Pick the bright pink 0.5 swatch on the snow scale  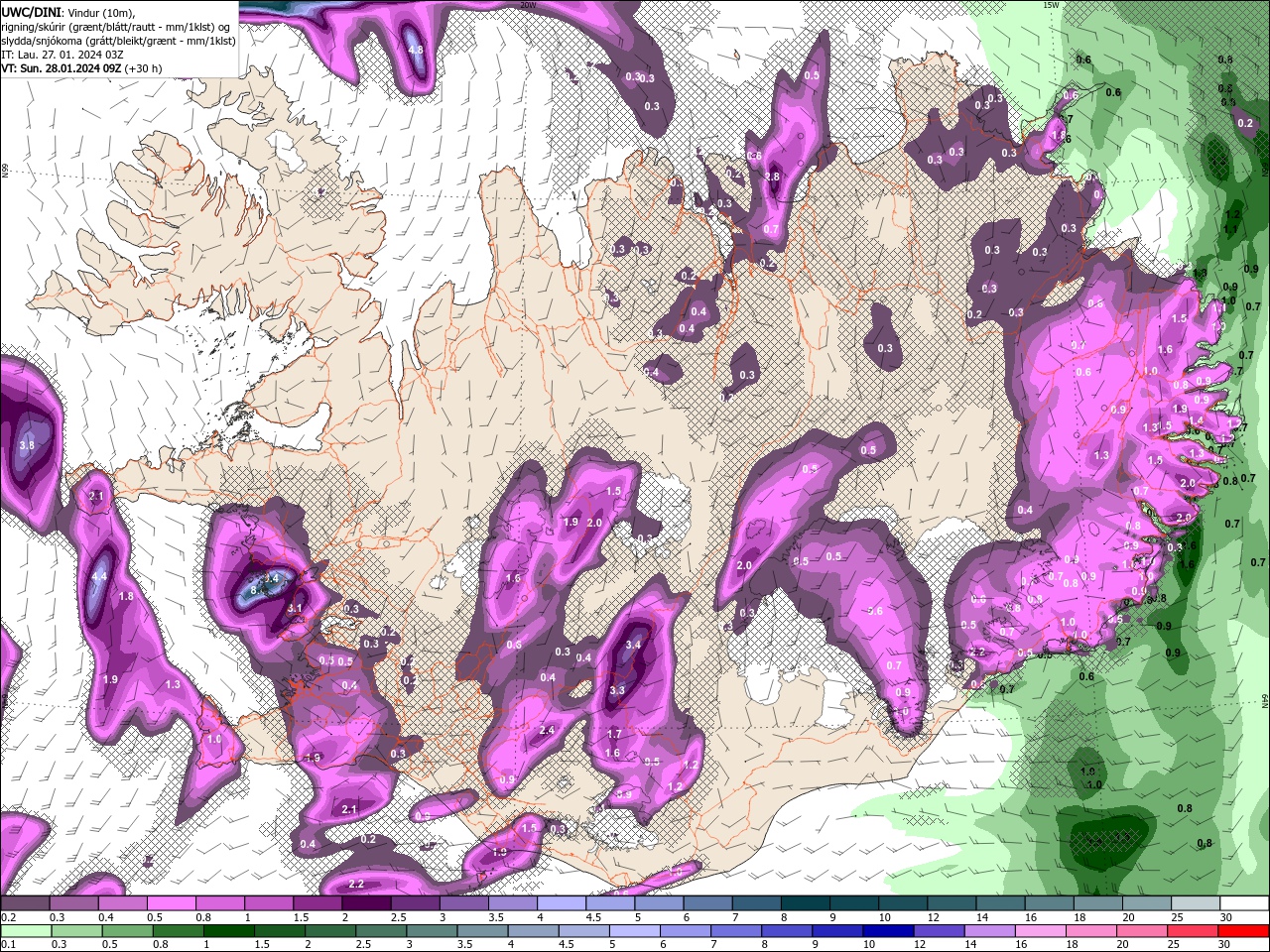click(x=171, y=903)
